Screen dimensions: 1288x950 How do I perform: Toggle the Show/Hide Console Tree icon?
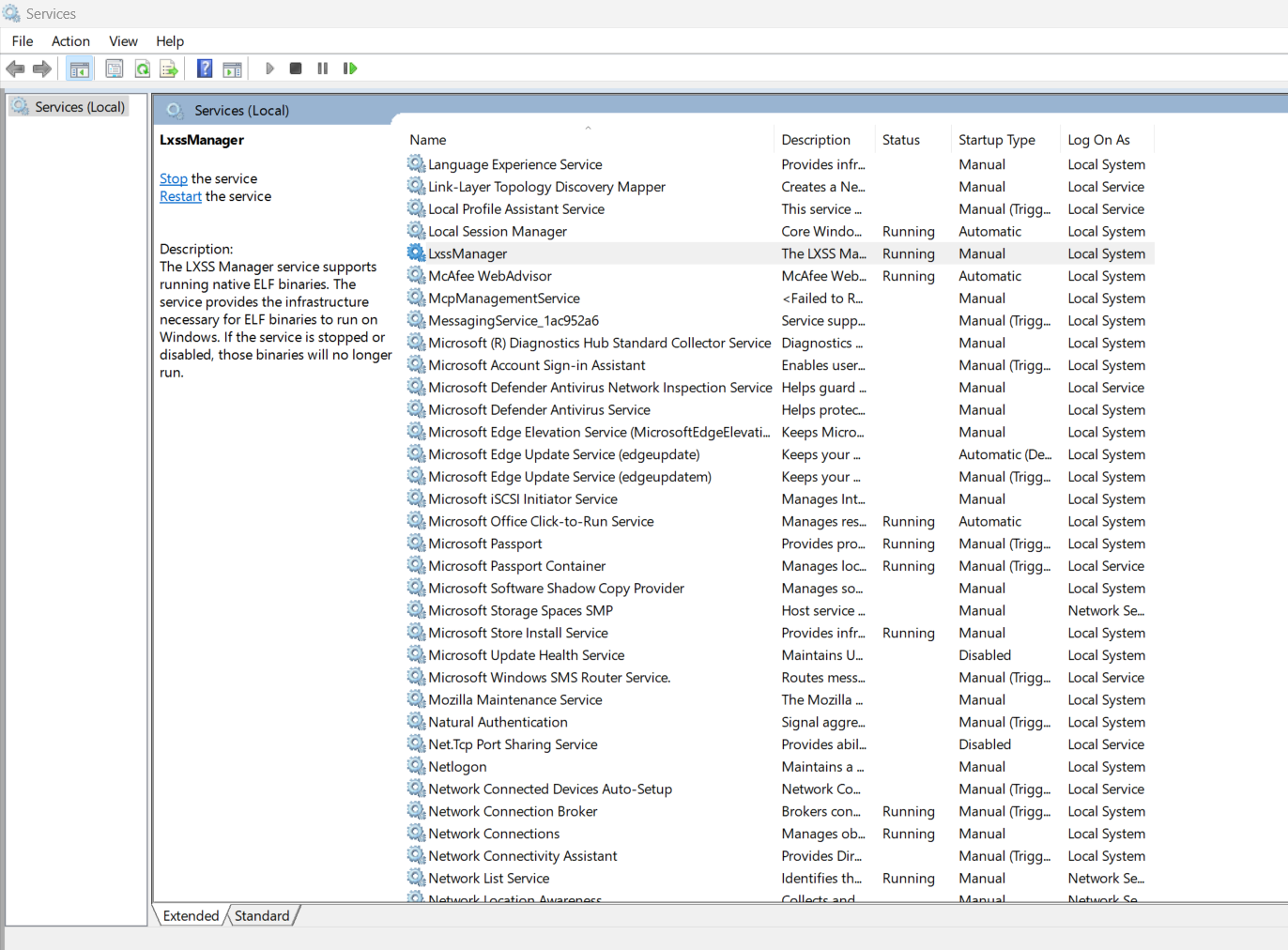(80, 68)
